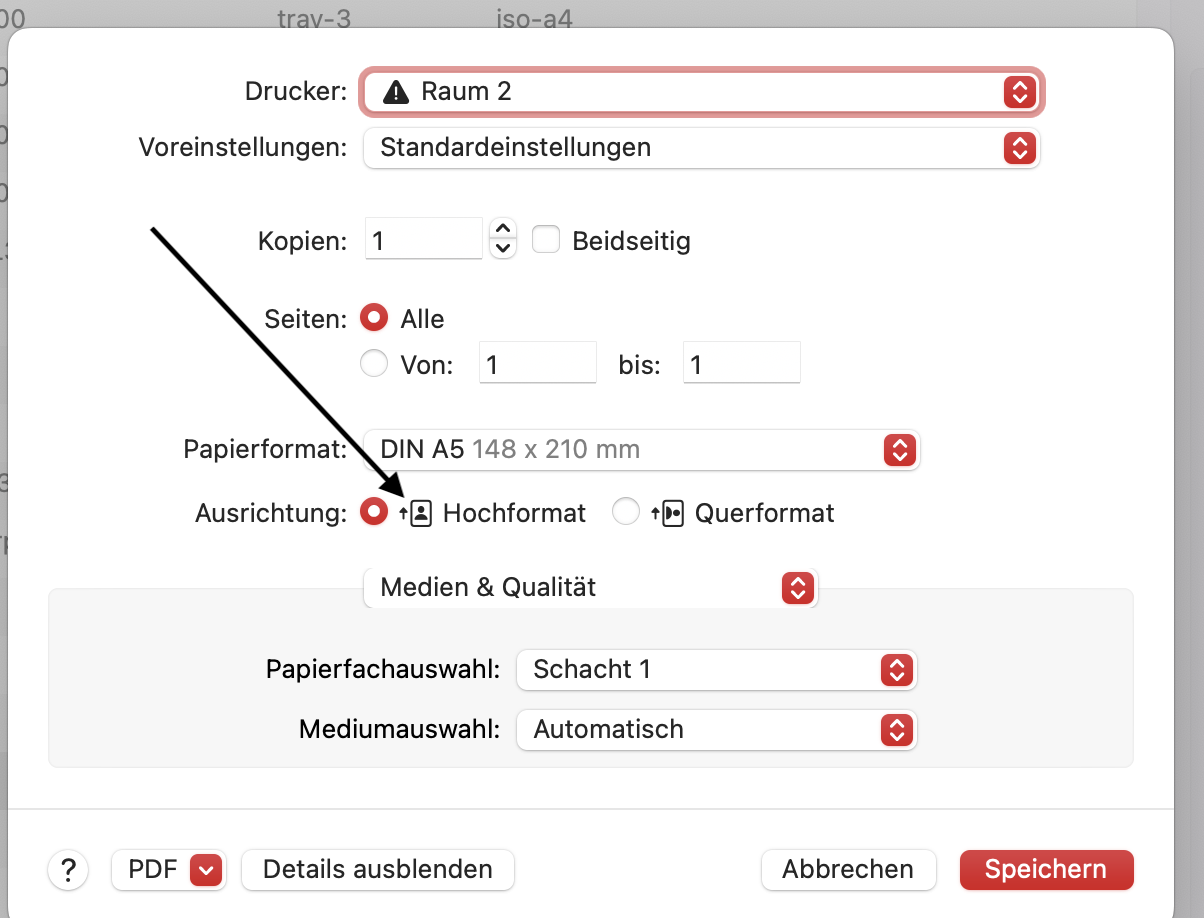Click the Kopien number input field
1204x918 pixels.
(x=424, y=240)
